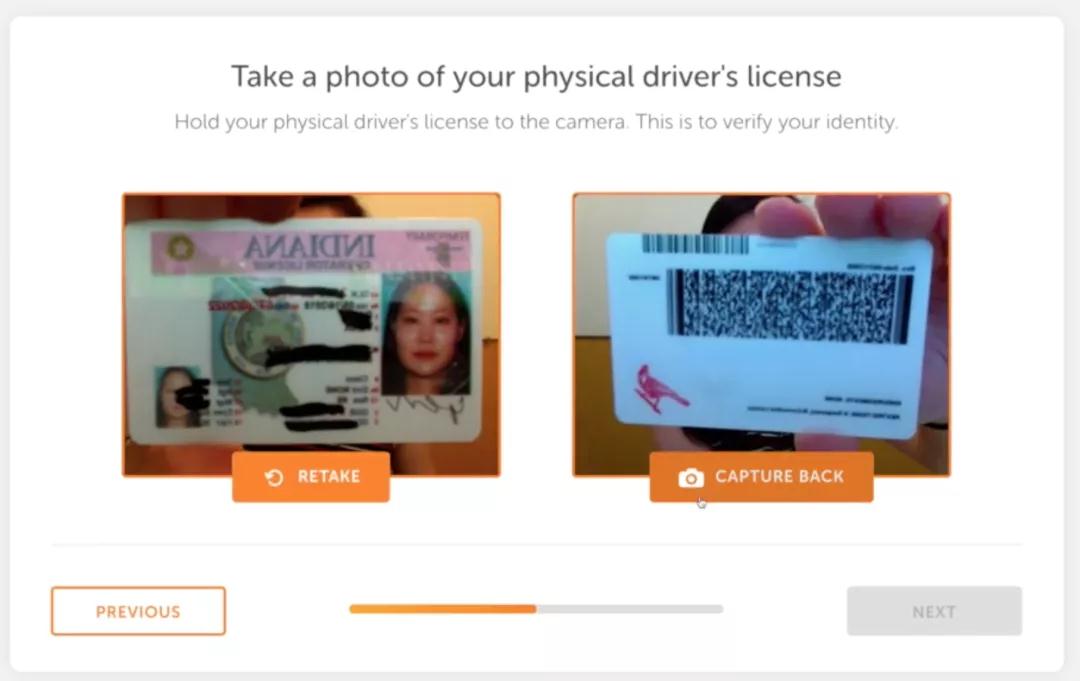Click the large 2D barcode on license back
The image size is (1080, 681).
(x=789, y=304)
